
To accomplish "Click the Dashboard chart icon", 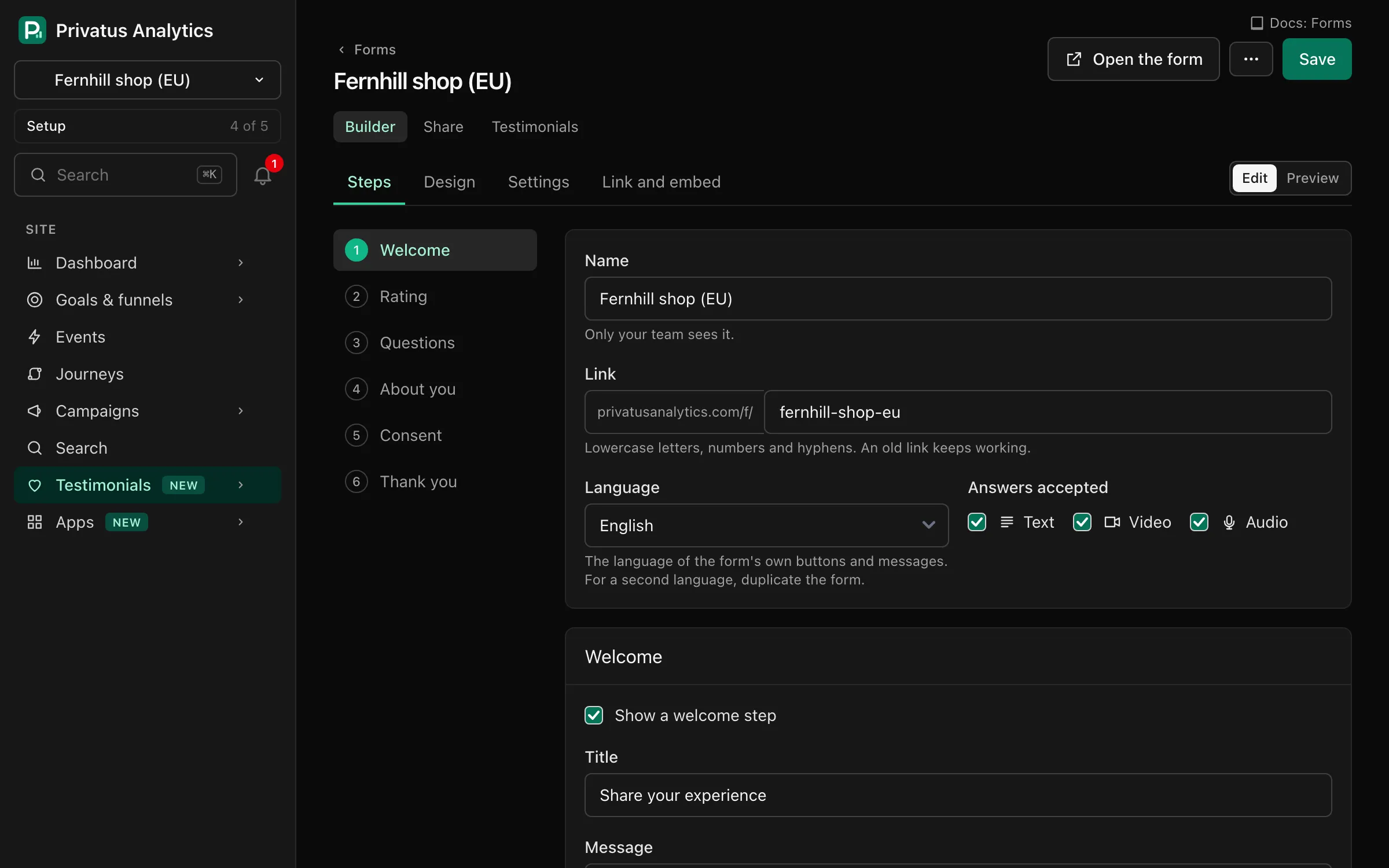I will pos(35,263).
